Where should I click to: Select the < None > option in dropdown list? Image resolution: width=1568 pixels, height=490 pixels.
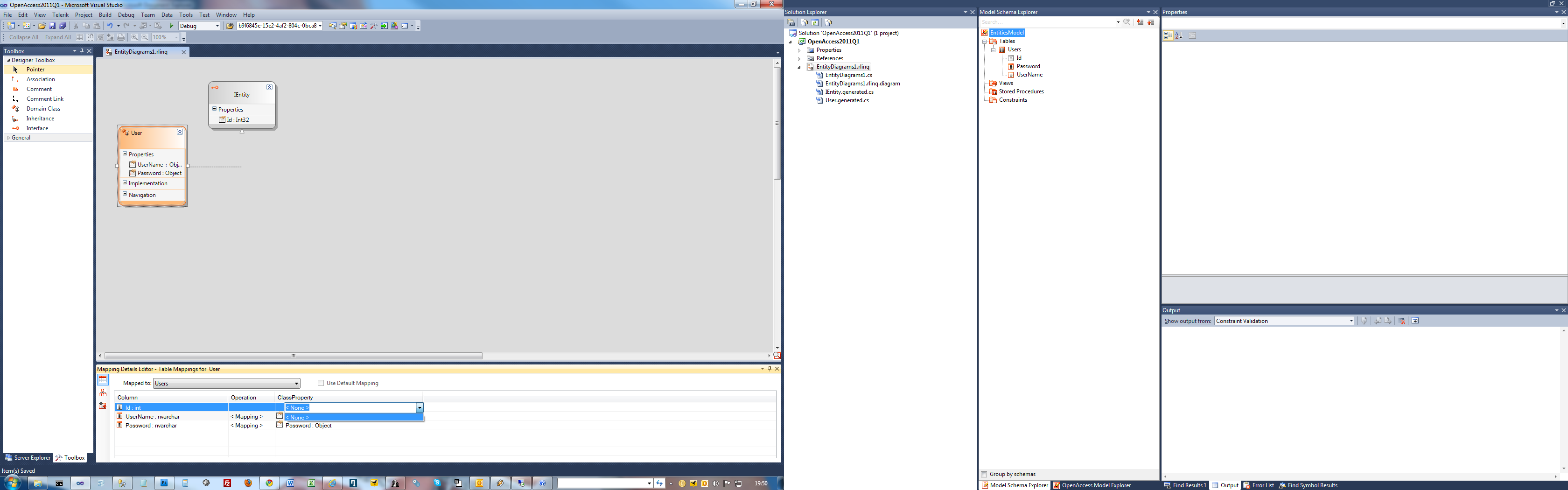pos(354,417)
